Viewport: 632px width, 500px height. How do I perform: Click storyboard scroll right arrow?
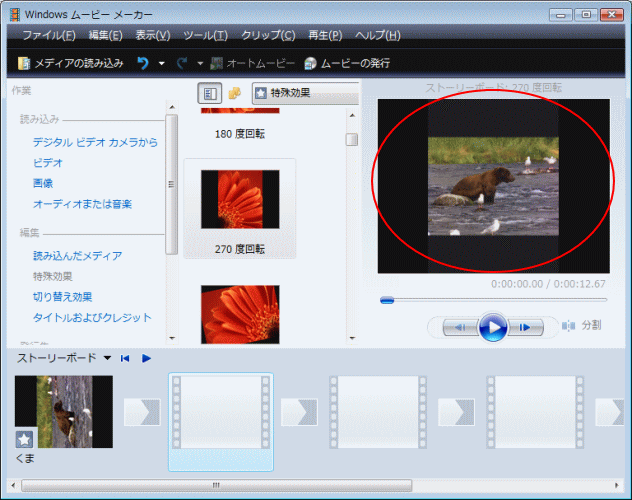click(x=617, y=485)
